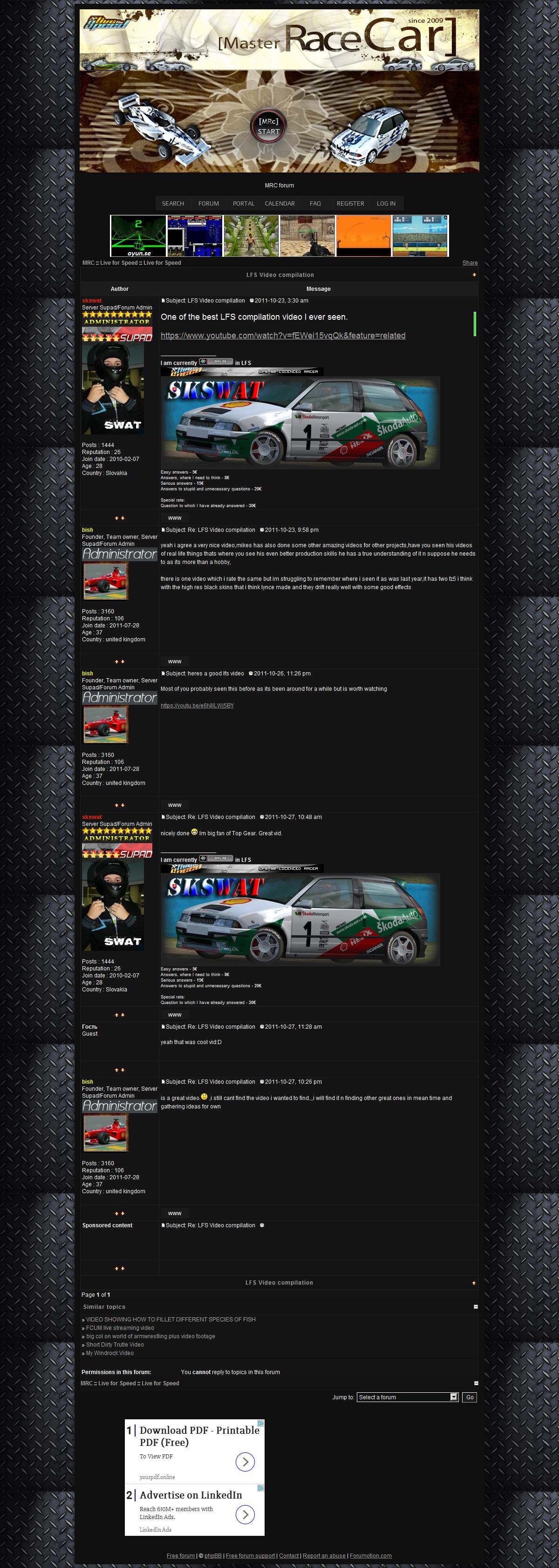Click 'Report an abuse' footer link
The image size is (559, 1568).
click(x=324, y=1555)
